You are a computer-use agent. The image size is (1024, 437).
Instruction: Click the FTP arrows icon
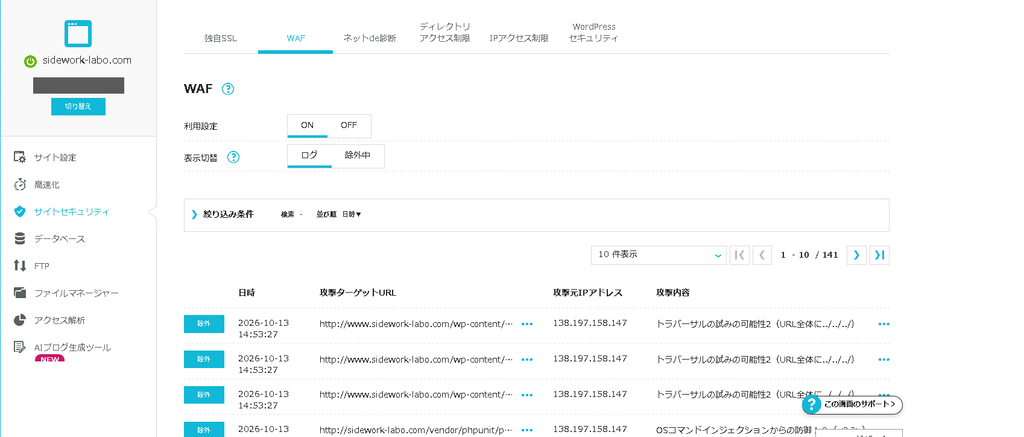click(x=20, y=266)
